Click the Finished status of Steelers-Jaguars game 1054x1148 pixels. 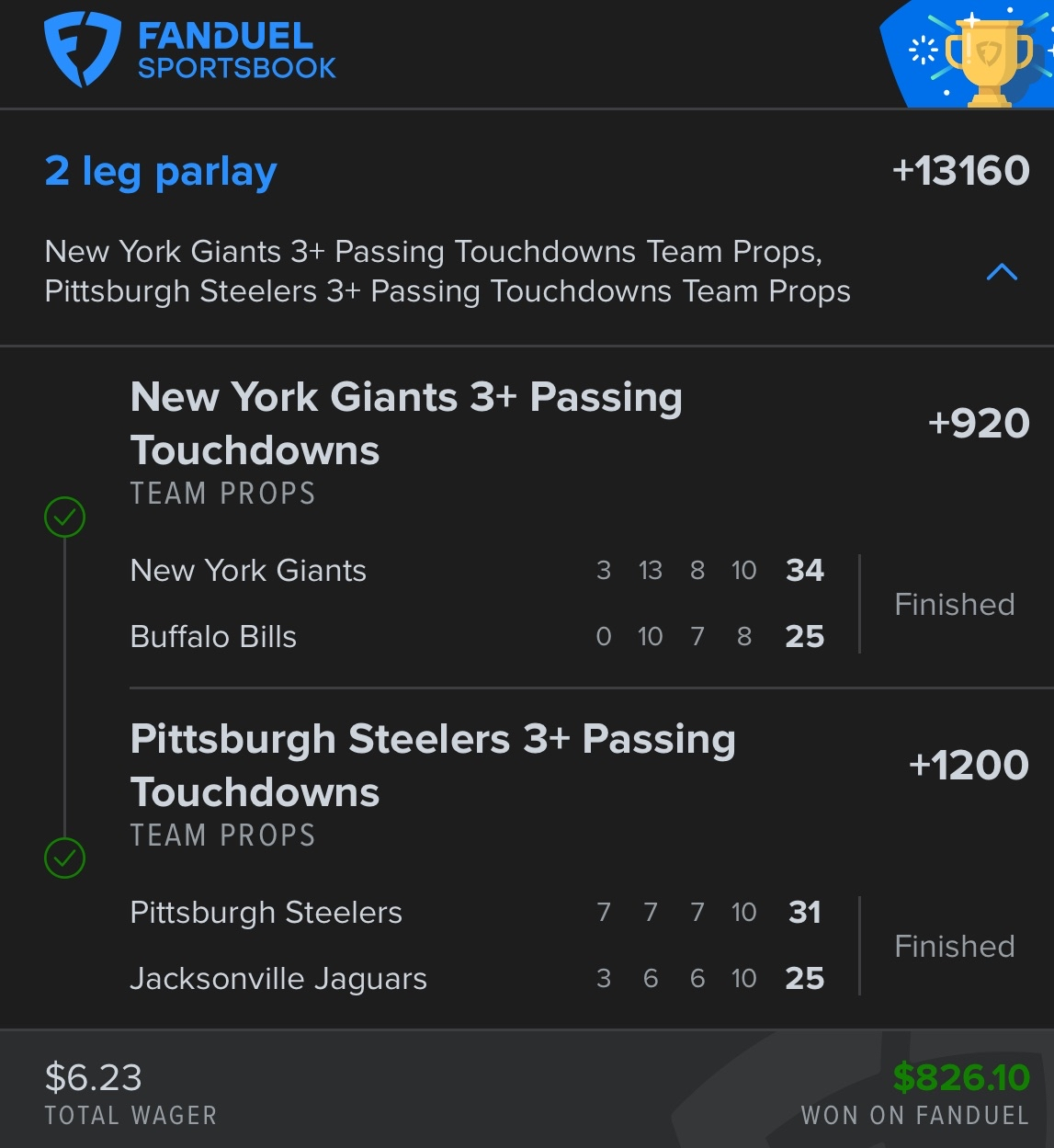pos(955,947)
